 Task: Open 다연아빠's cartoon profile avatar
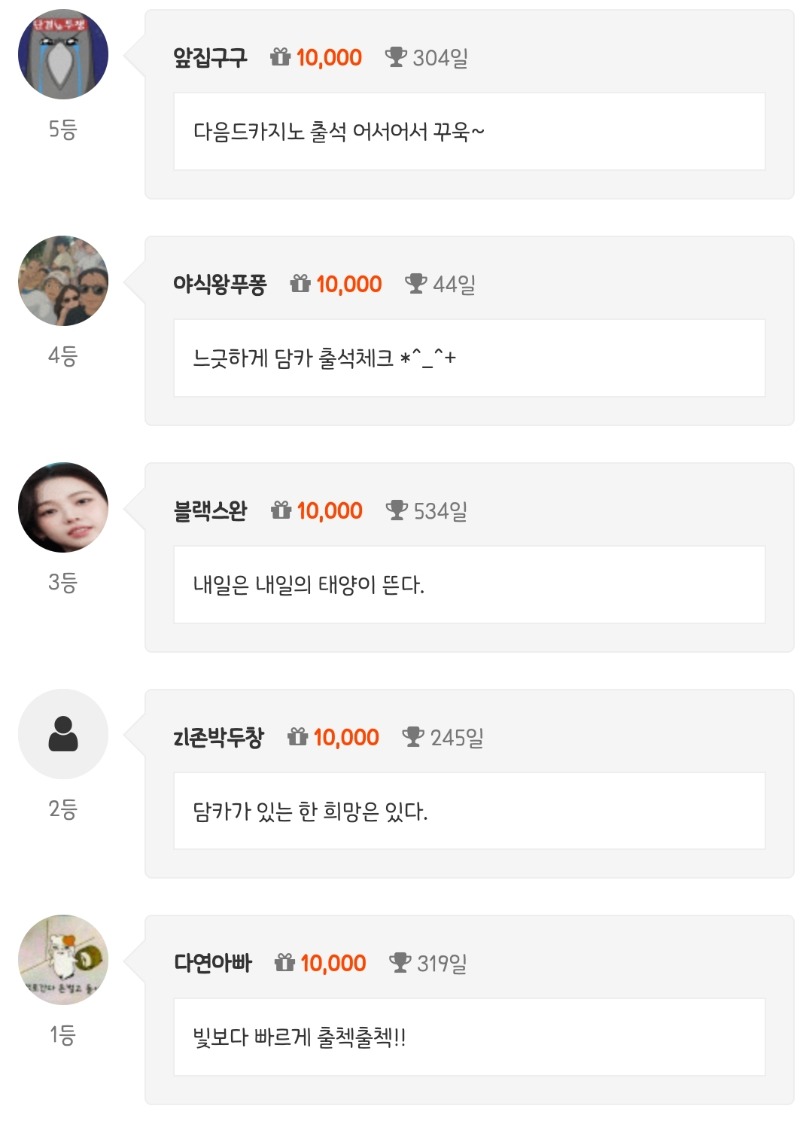tap(63, 960)
